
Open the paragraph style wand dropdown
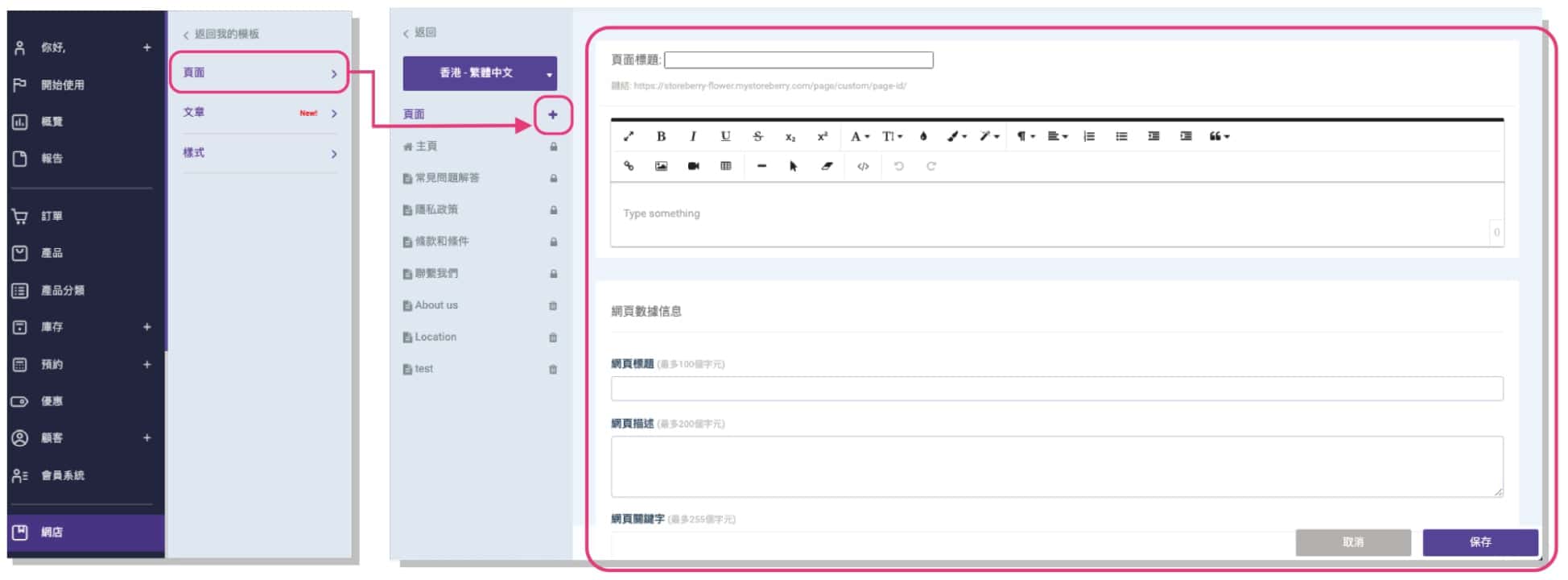point(989,136)
